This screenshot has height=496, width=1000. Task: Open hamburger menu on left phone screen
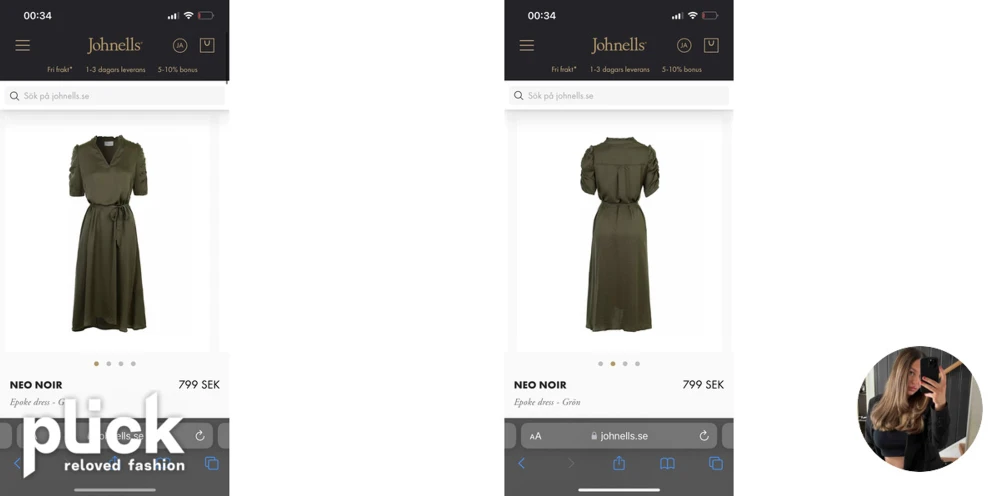click(x=22, y=45)
